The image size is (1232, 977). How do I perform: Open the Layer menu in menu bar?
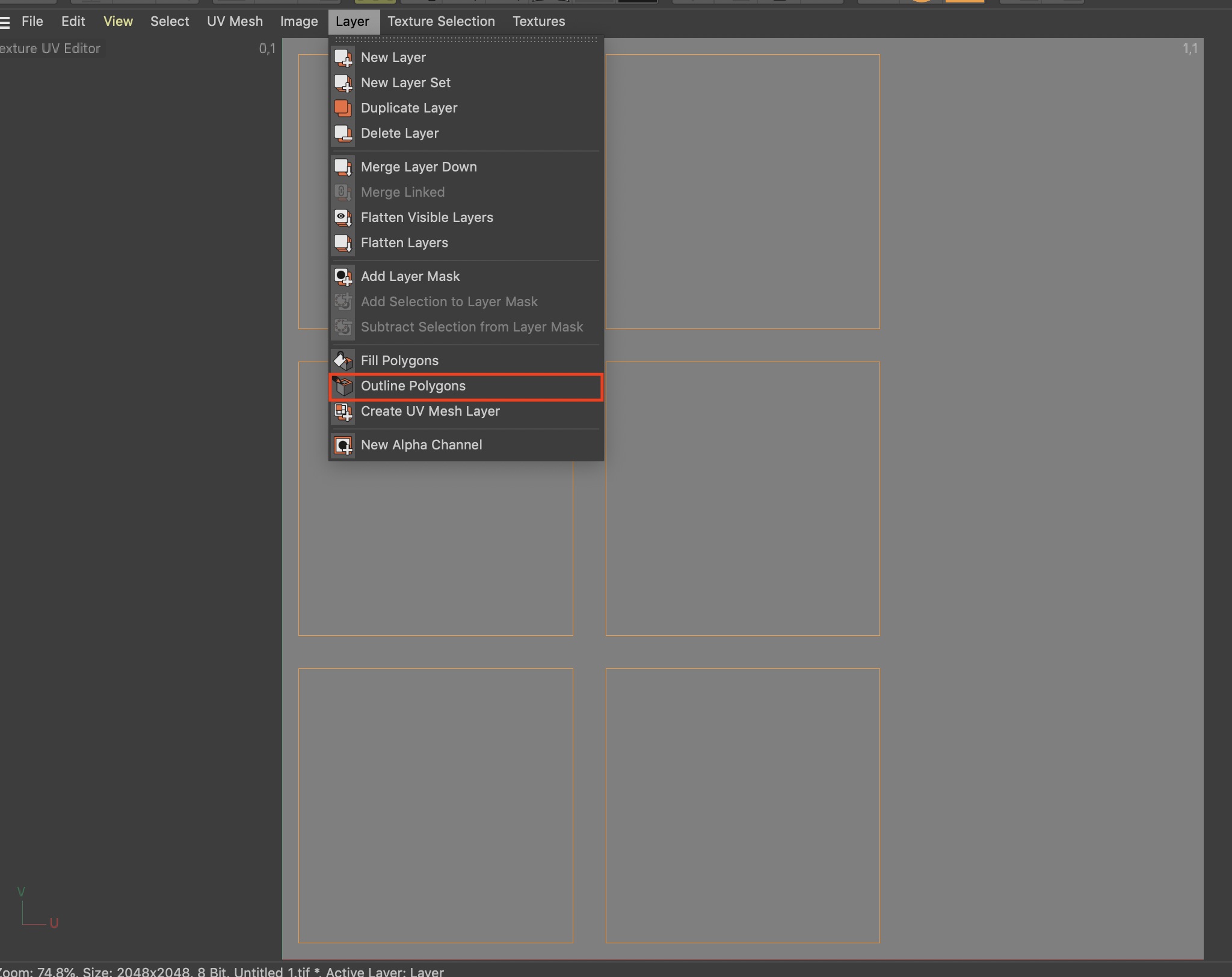(351, 21)
